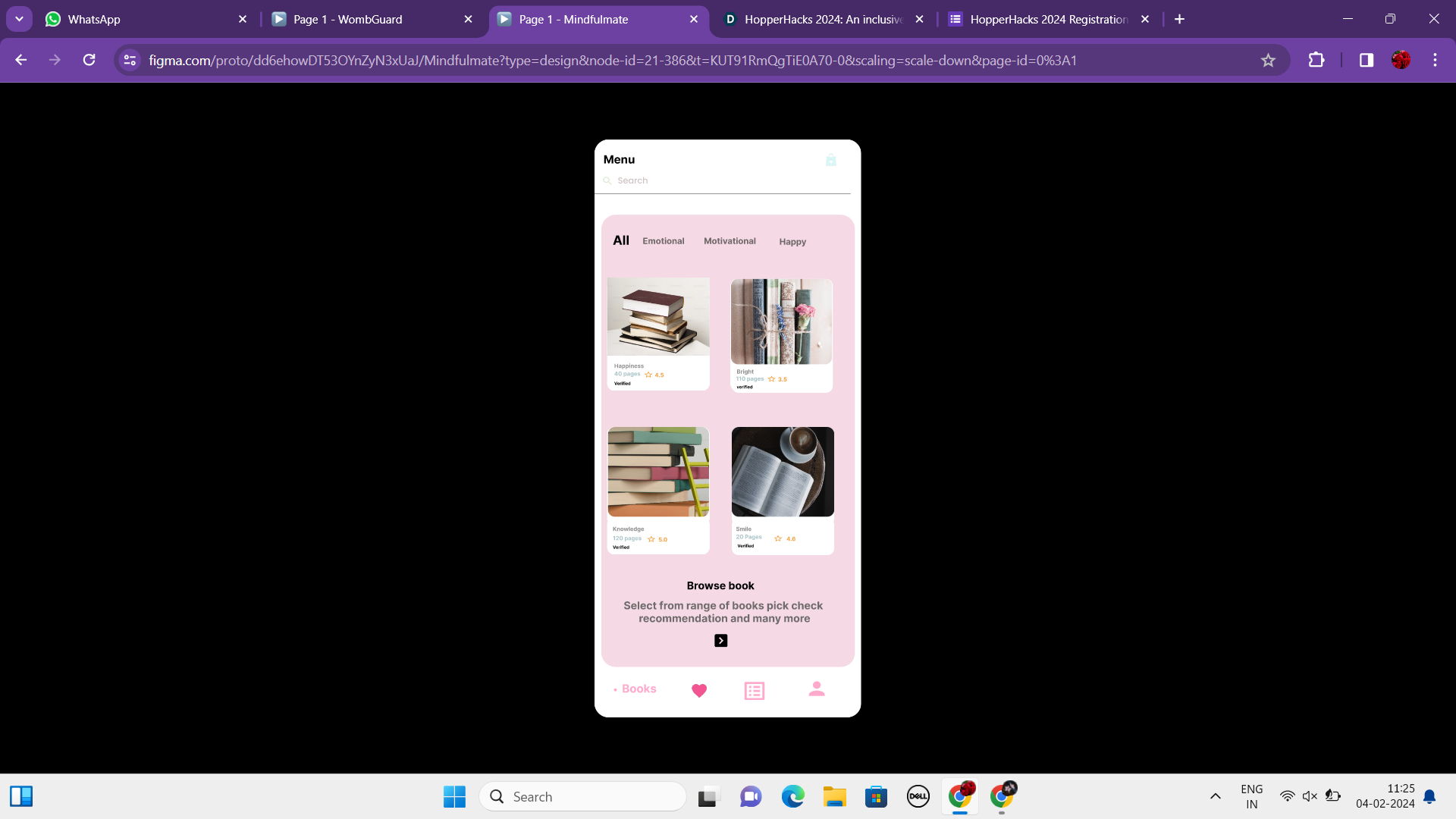Open Microsoft Edge from the taskbar
Viewport: 1456px width, 819px height.
(792, 796)
